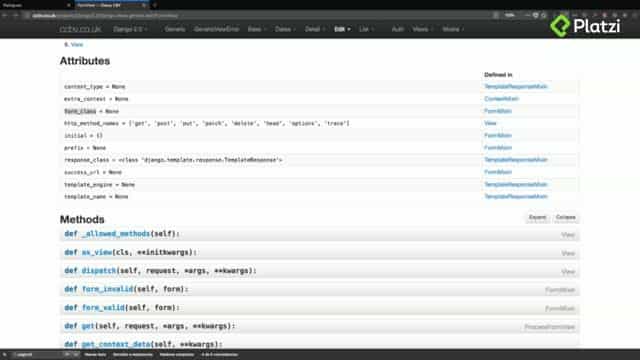Expand the List views dropdown
Screen dimensions: 640x360
366,29
